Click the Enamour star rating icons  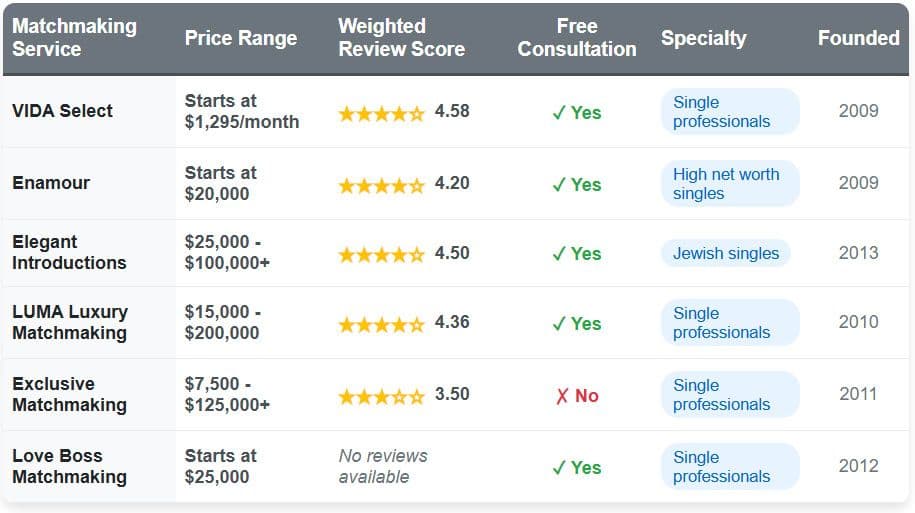[x=382, y=185]
